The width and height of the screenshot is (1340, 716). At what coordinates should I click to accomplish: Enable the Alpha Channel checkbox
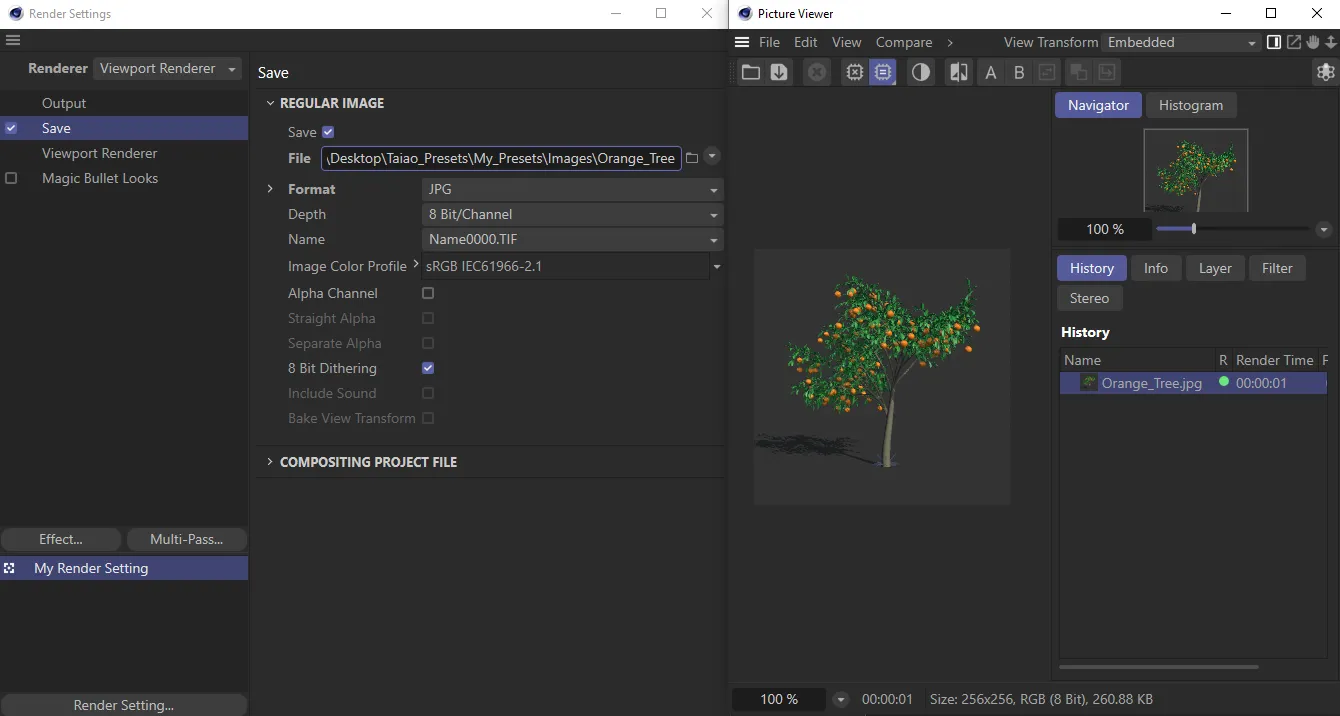(428, 293)
